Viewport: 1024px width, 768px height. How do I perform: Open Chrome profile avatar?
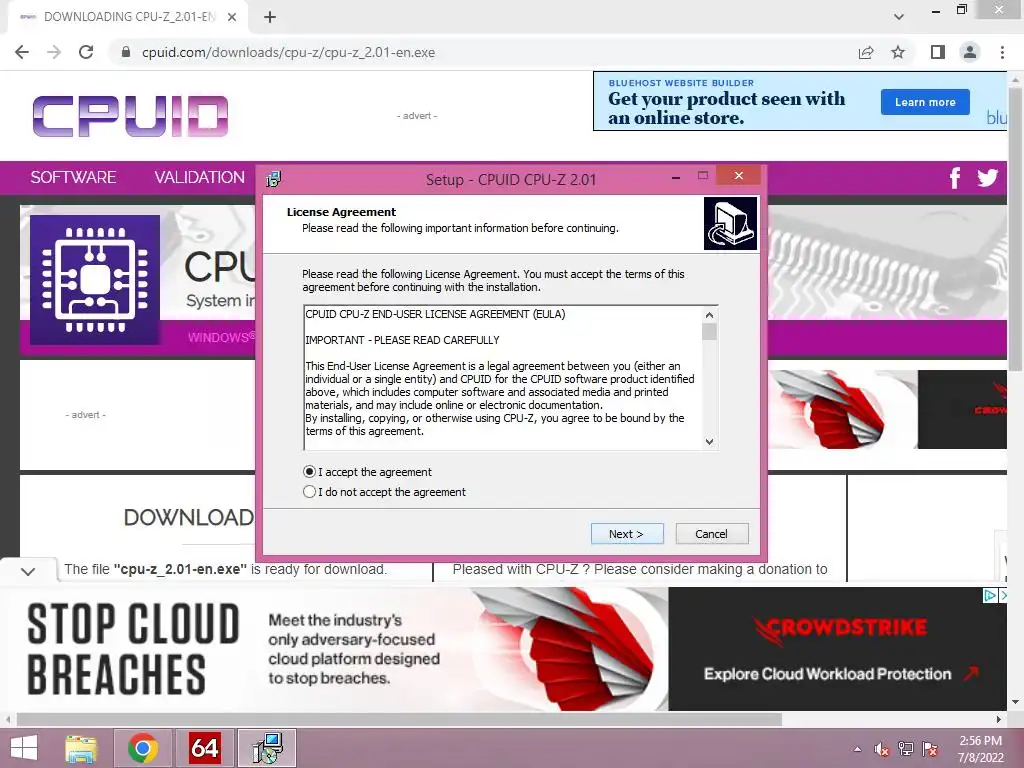[x=970, y=52]
